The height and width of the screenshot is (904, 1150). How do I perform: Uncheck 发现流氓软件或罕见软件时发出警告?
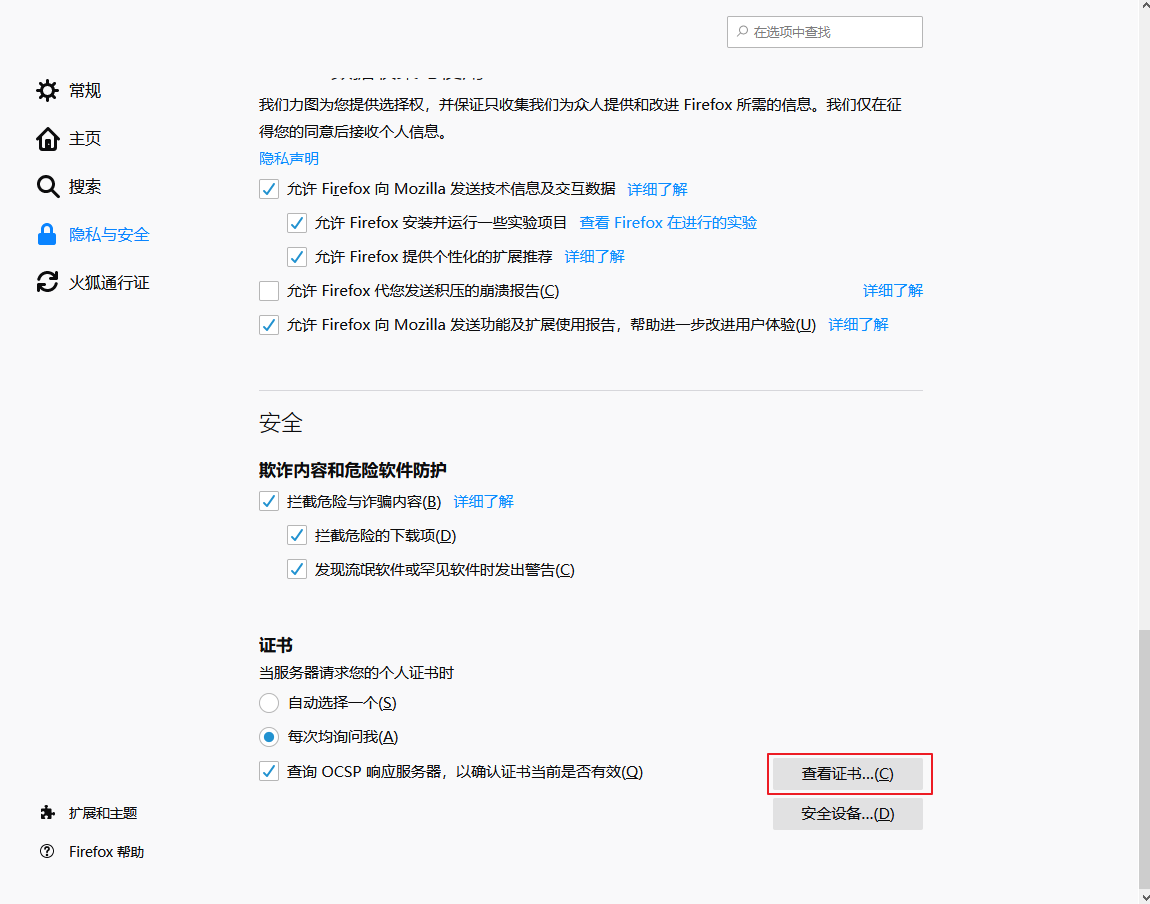(x=297, y=570)
